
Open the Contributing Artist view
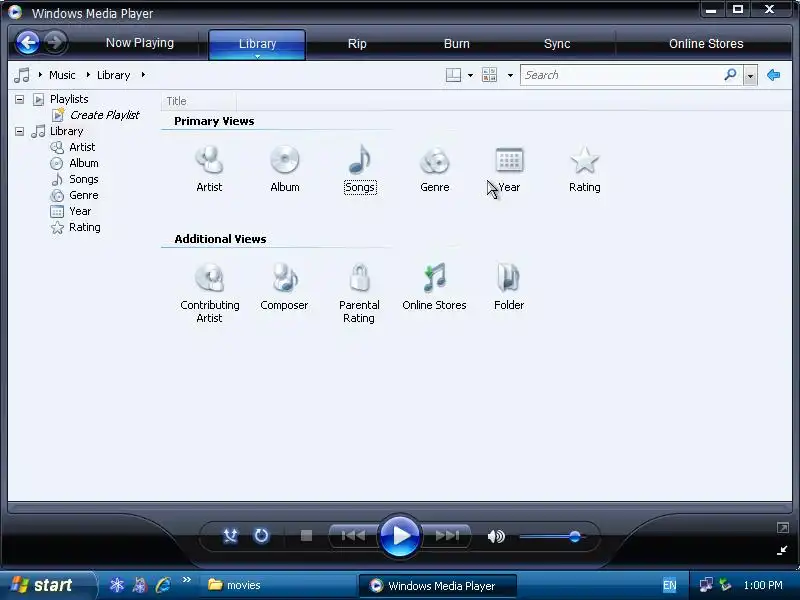[209, 293]
